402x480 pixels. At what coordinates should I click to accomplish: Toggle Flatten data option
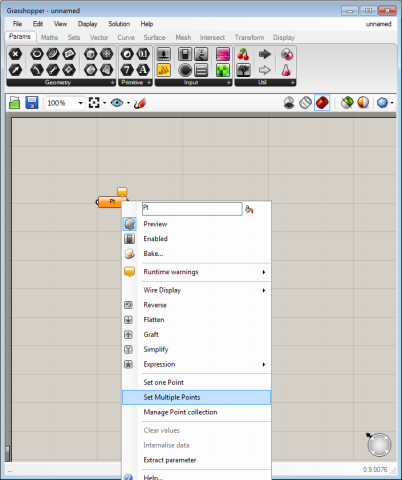point(197,320)
